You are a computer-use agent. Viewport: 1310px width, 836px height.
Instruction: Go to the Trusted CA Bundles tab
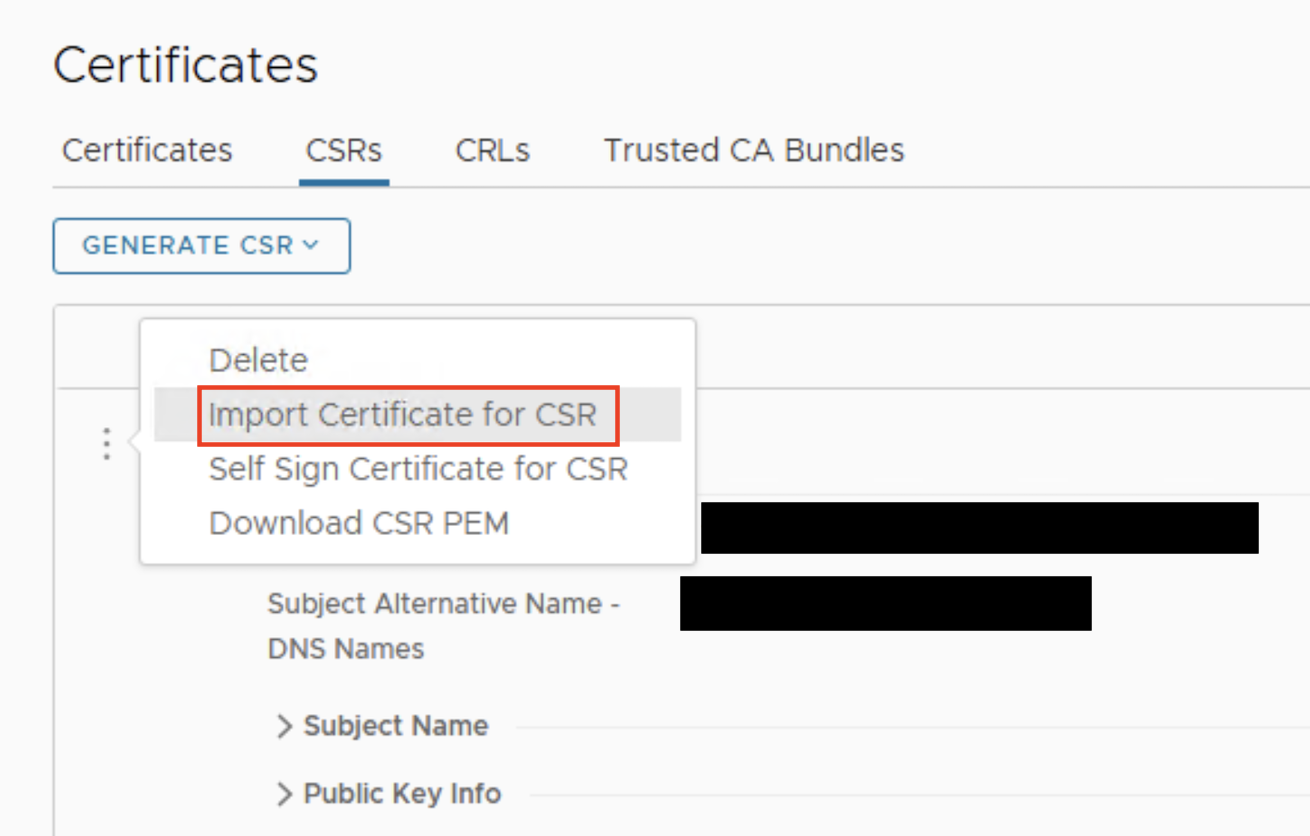(x=754, y=150)
